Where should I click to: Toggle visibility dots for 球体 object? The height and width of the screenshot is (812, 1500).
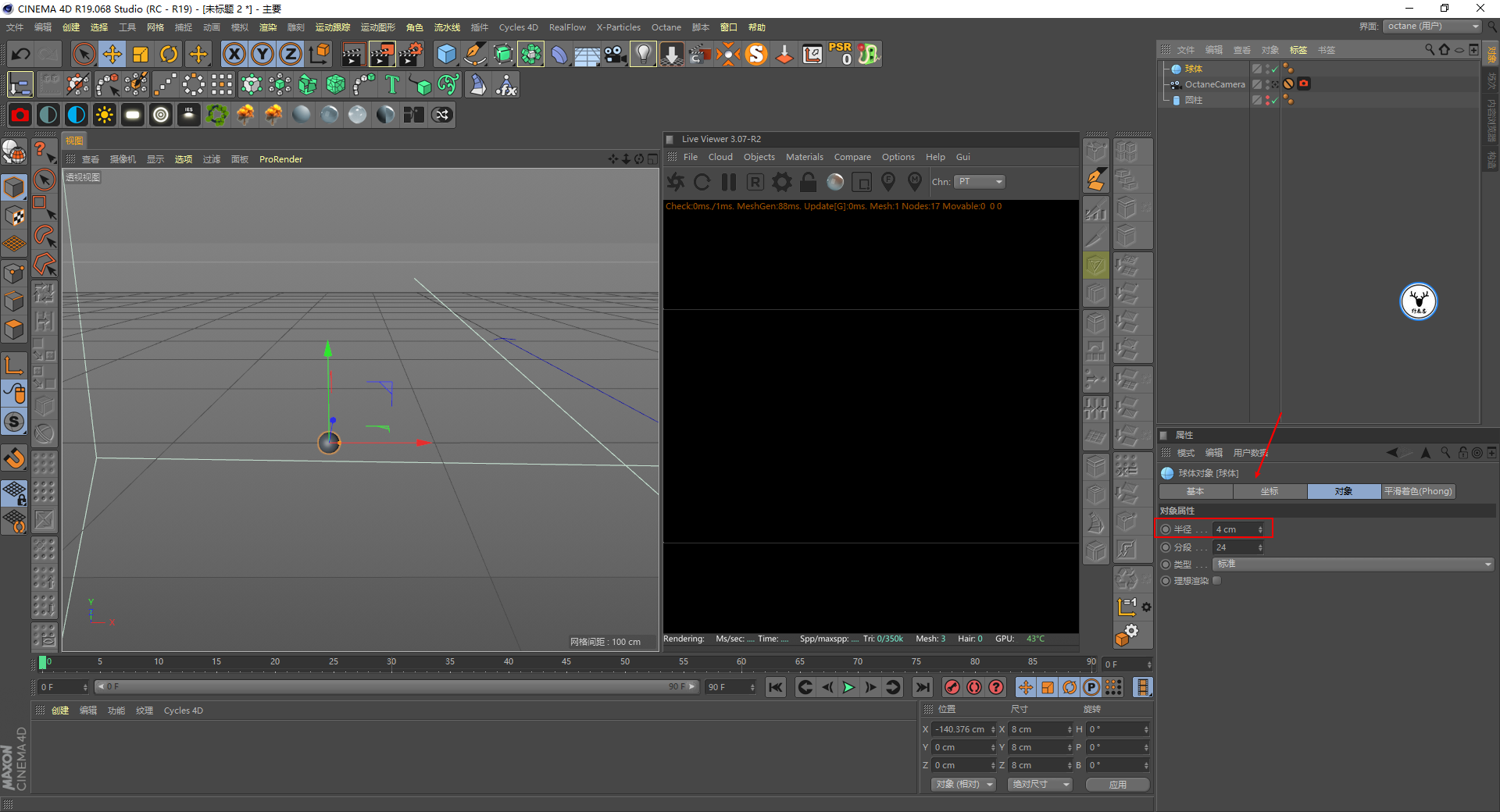pos(1266,69)
